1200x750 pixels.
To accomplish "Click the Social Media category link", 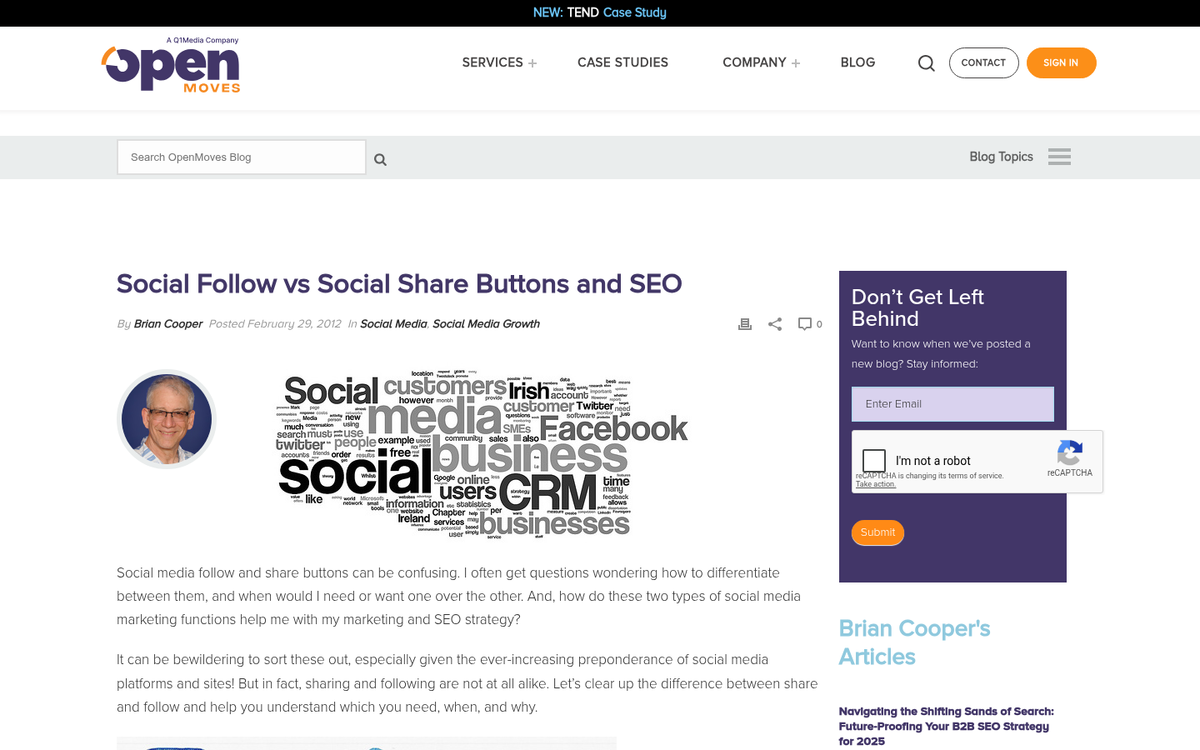I will click(x=393, y=324).
